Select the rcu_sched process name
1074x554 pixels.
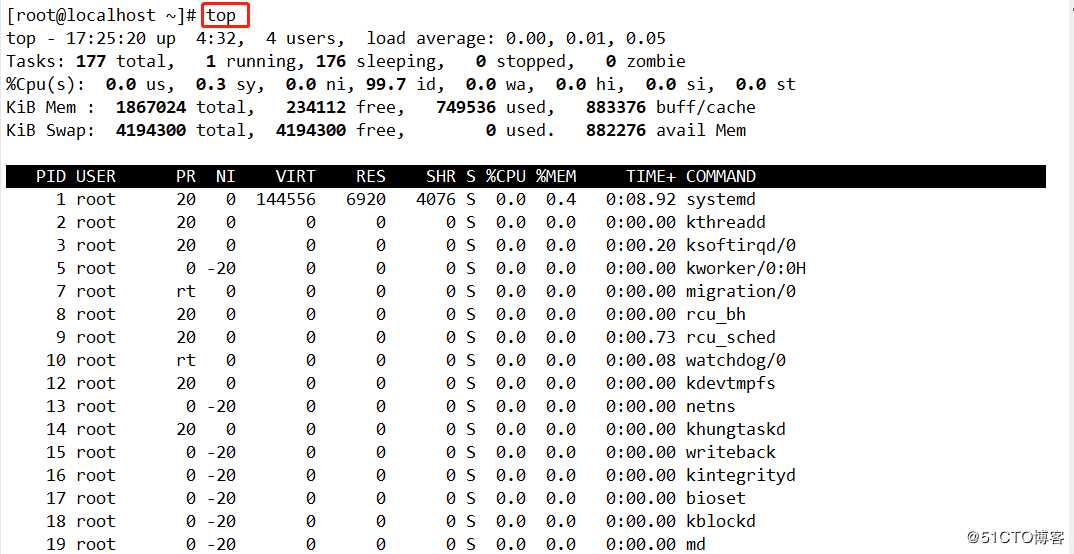(731, 337)
